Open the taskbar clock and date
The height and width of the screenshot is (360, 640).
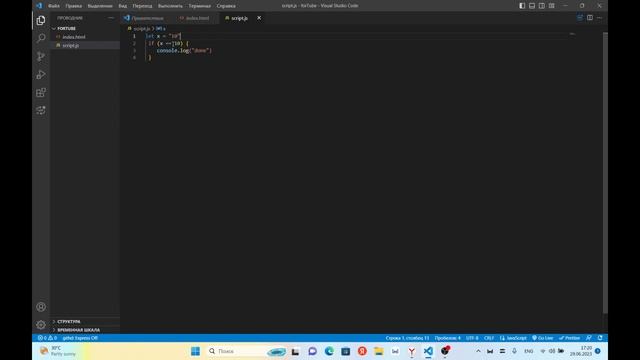point(581,351)
